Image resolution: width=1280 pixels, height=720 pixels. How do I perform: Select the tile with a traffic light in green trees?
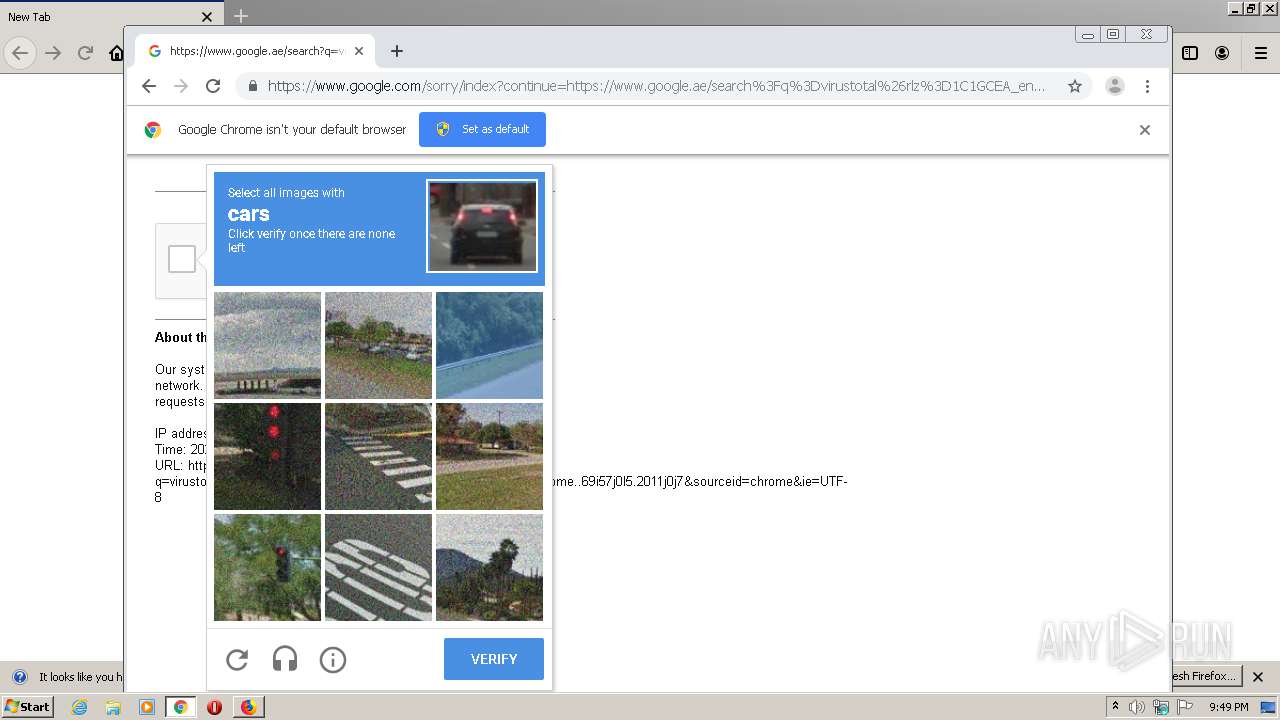click(267, 567)
